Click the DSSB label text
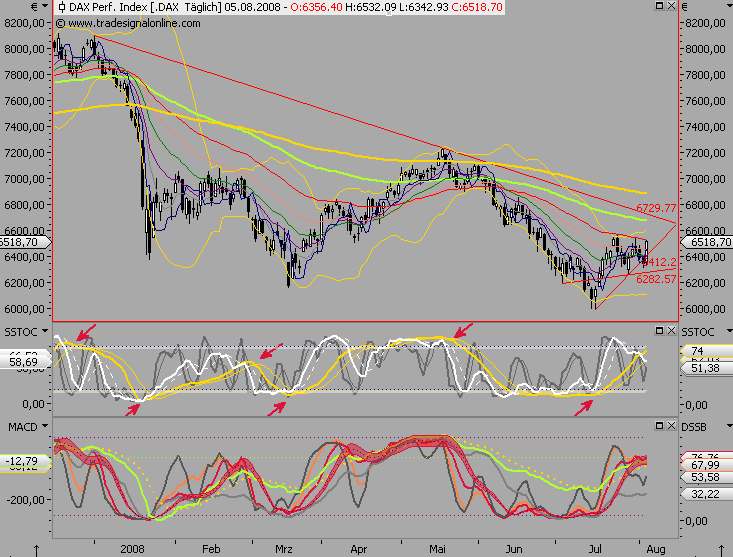733x557 pixels. [694, 427]
